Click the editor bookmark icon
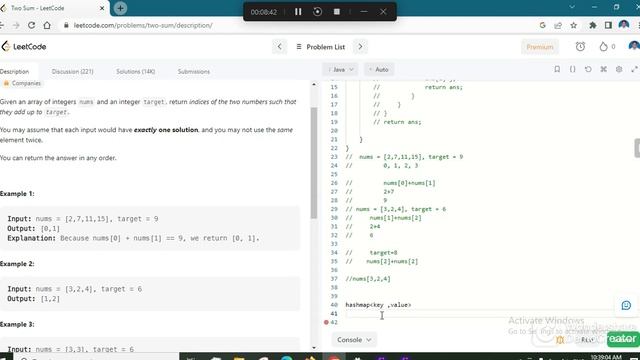This screenshot has height=360, width=640. [557, 69]
